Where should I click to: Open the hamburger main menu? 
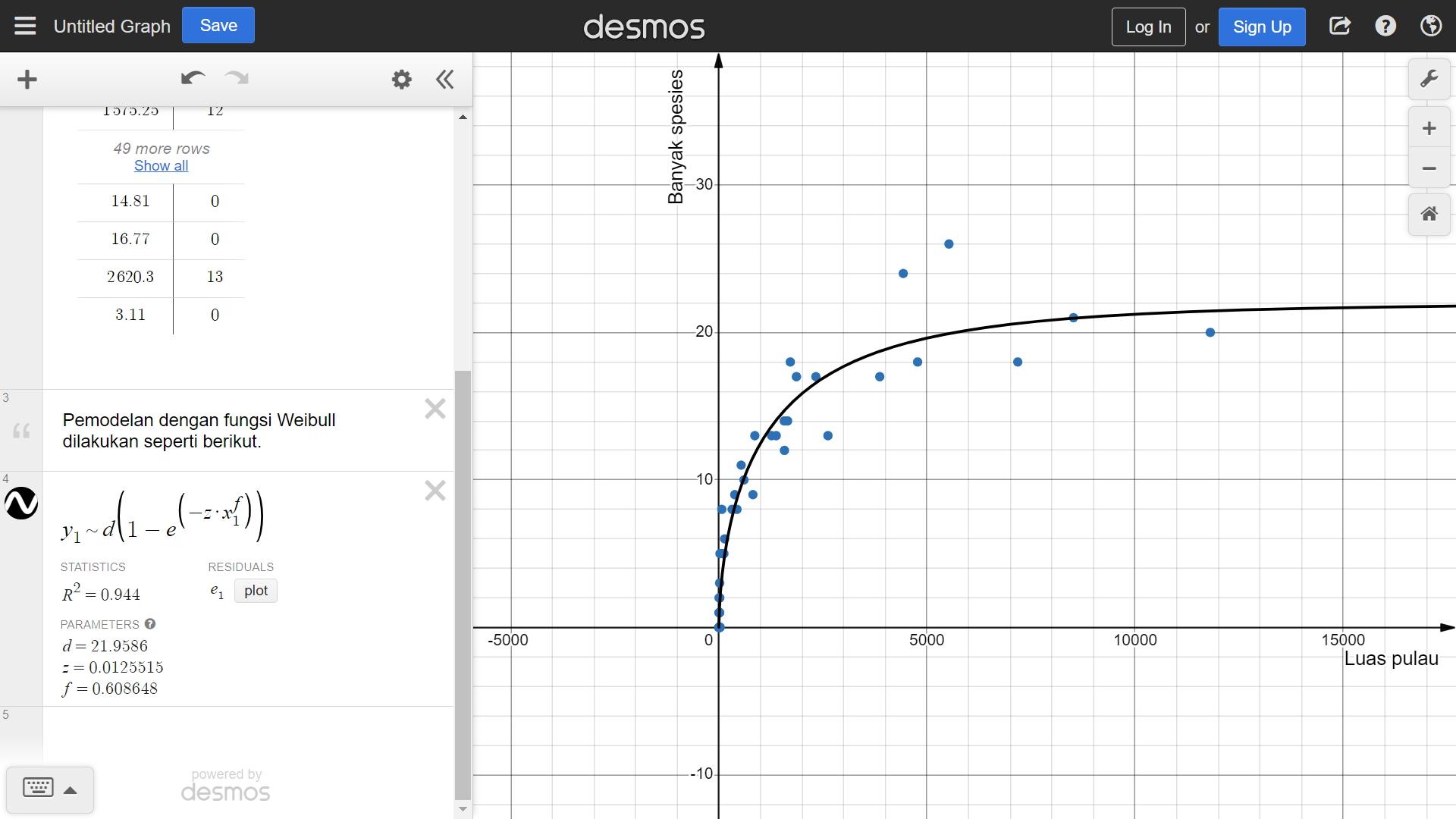pyautogui.click(x=25, y=27)
